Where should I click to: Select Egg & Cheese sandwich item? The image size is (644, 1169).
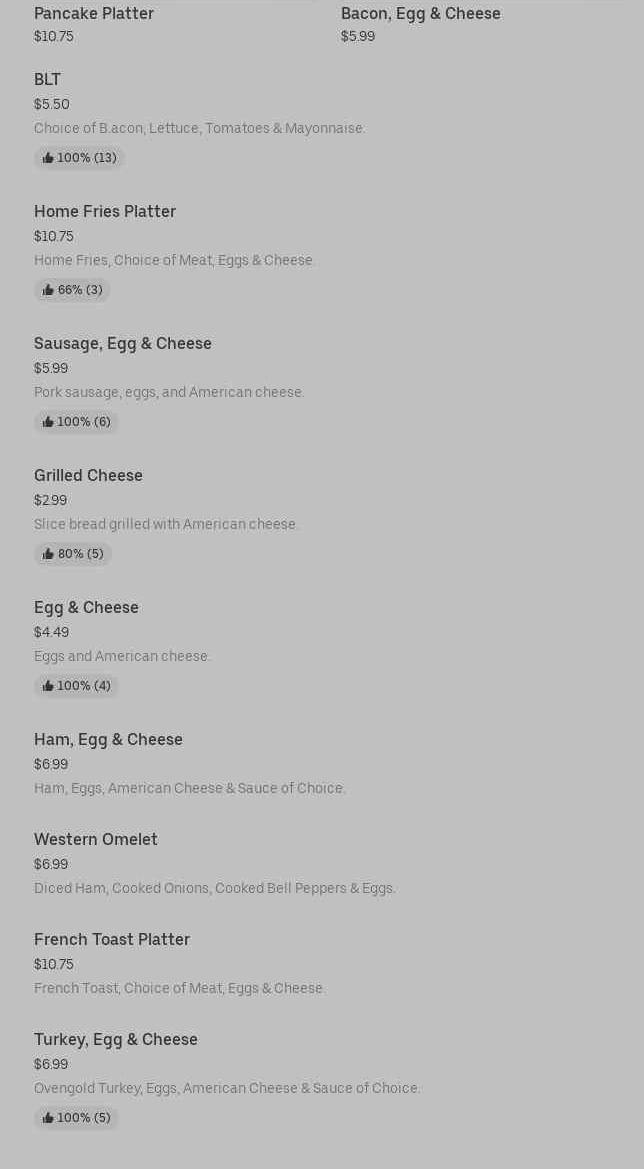86,607
